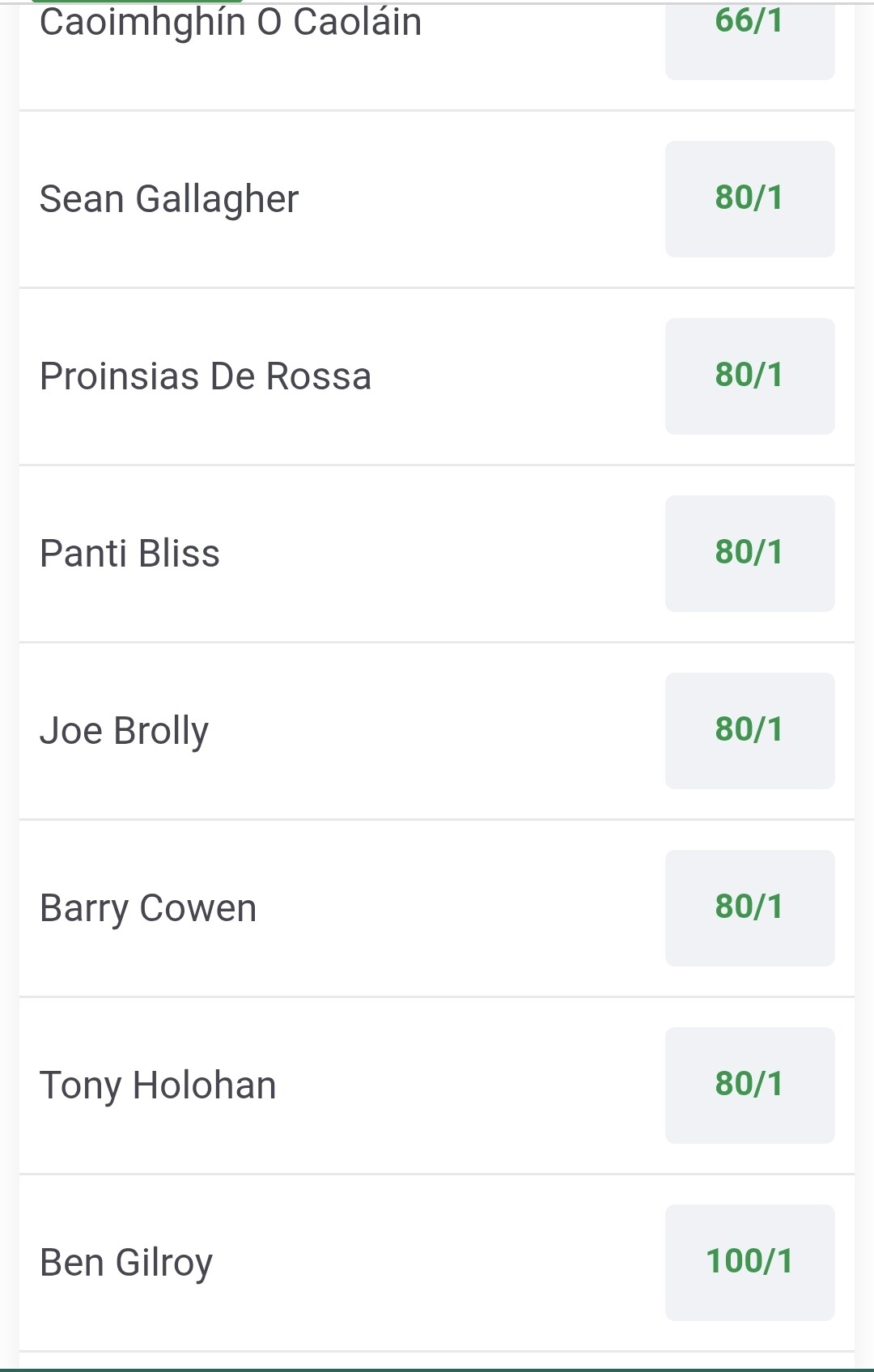This screenshot has height=1372, width=874.
Task: Tap Panti Bliss 80/1 odds button
Action: [749, 554]
